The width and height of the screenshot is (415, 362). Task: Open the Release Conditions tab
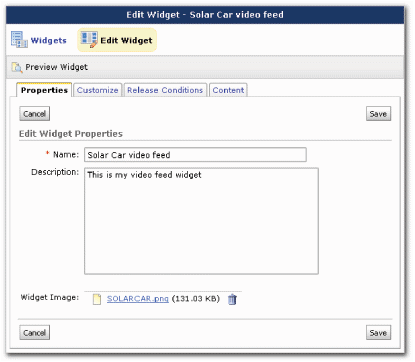(165, 90)
